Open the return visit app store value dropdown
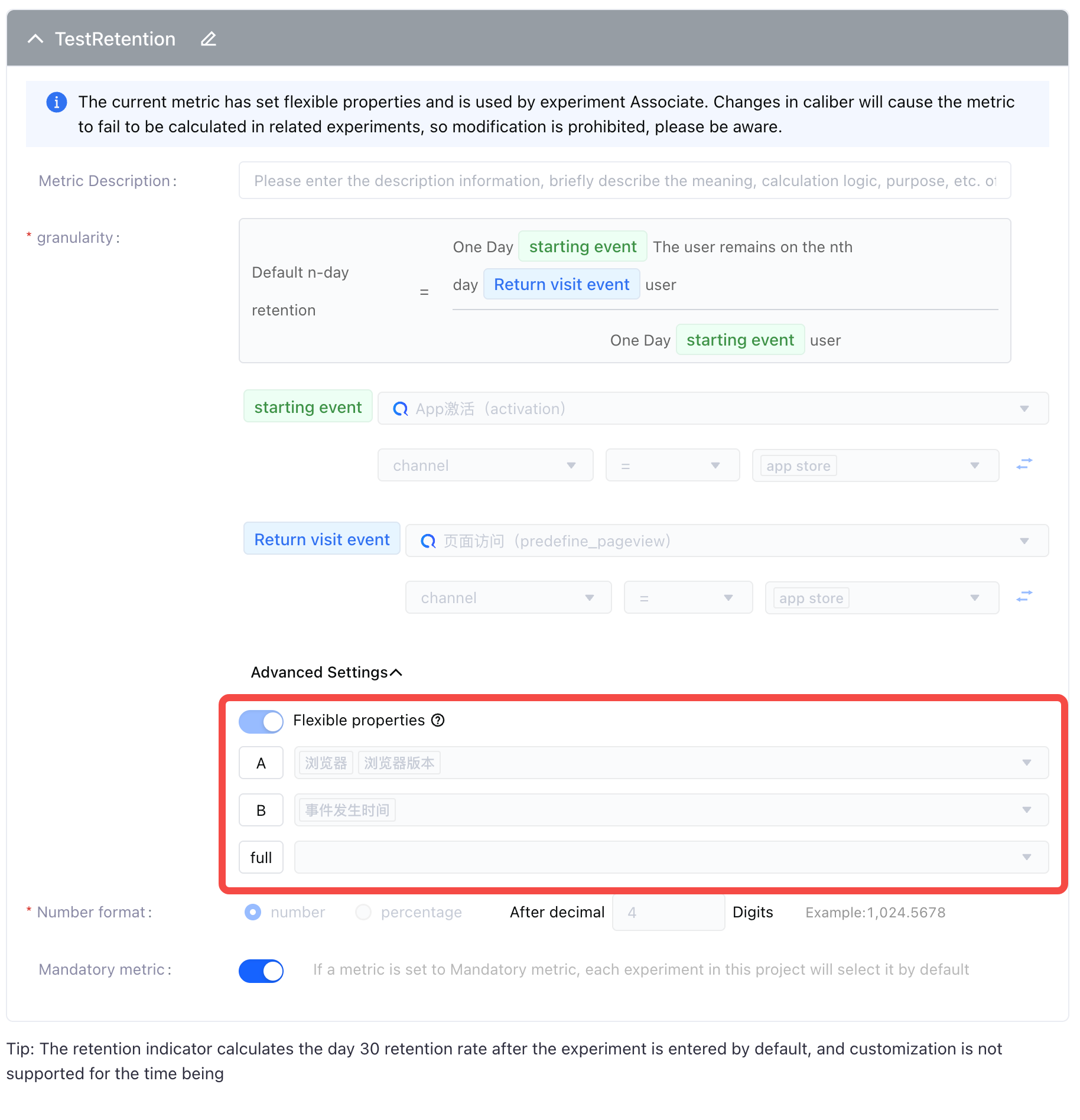This screenshot has width=1080, height=1120. 882,598
